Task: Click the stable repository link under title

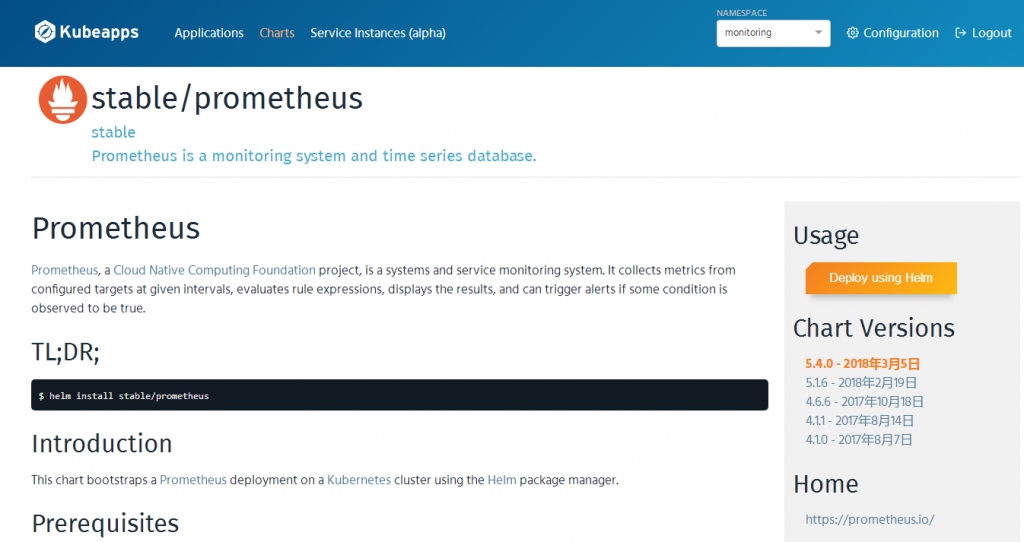Action: (x=114, y=133)
